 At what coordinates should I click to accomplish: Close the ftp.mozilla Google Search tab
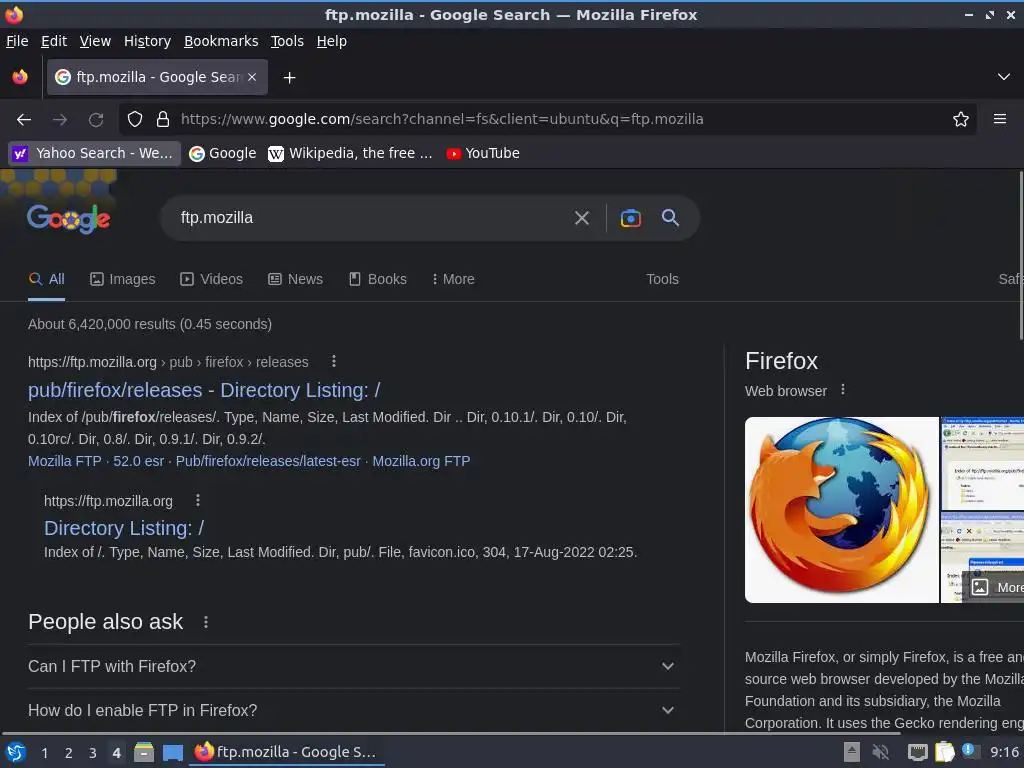[252, 77]
